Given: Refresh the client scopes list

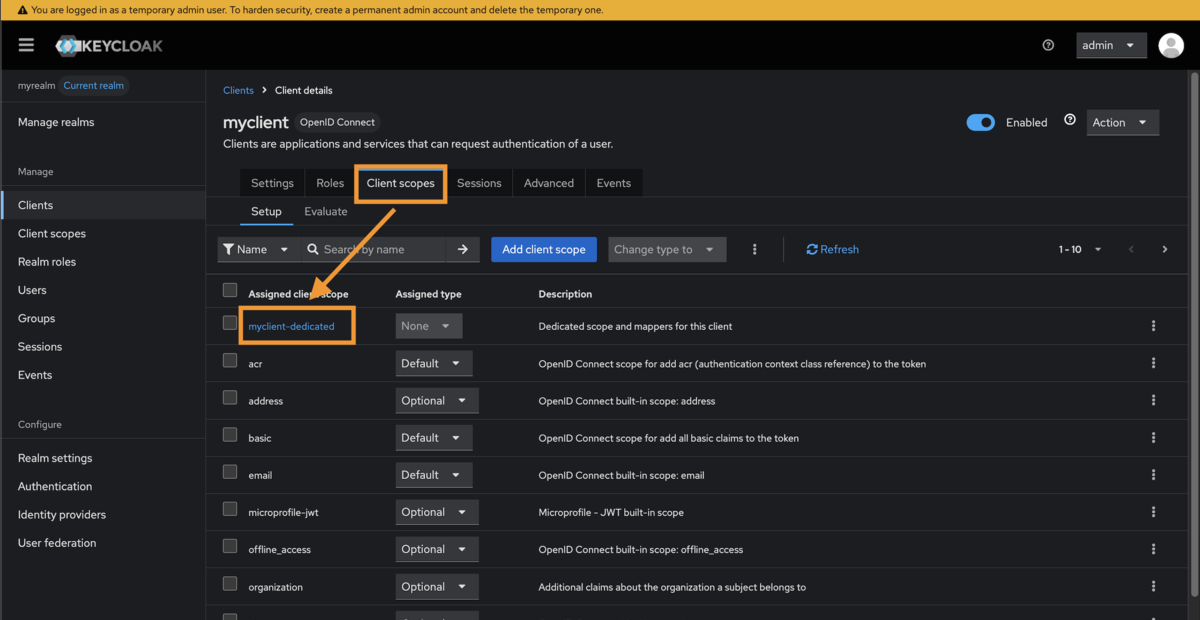Looking at the screenshot, I should (833, 249).
